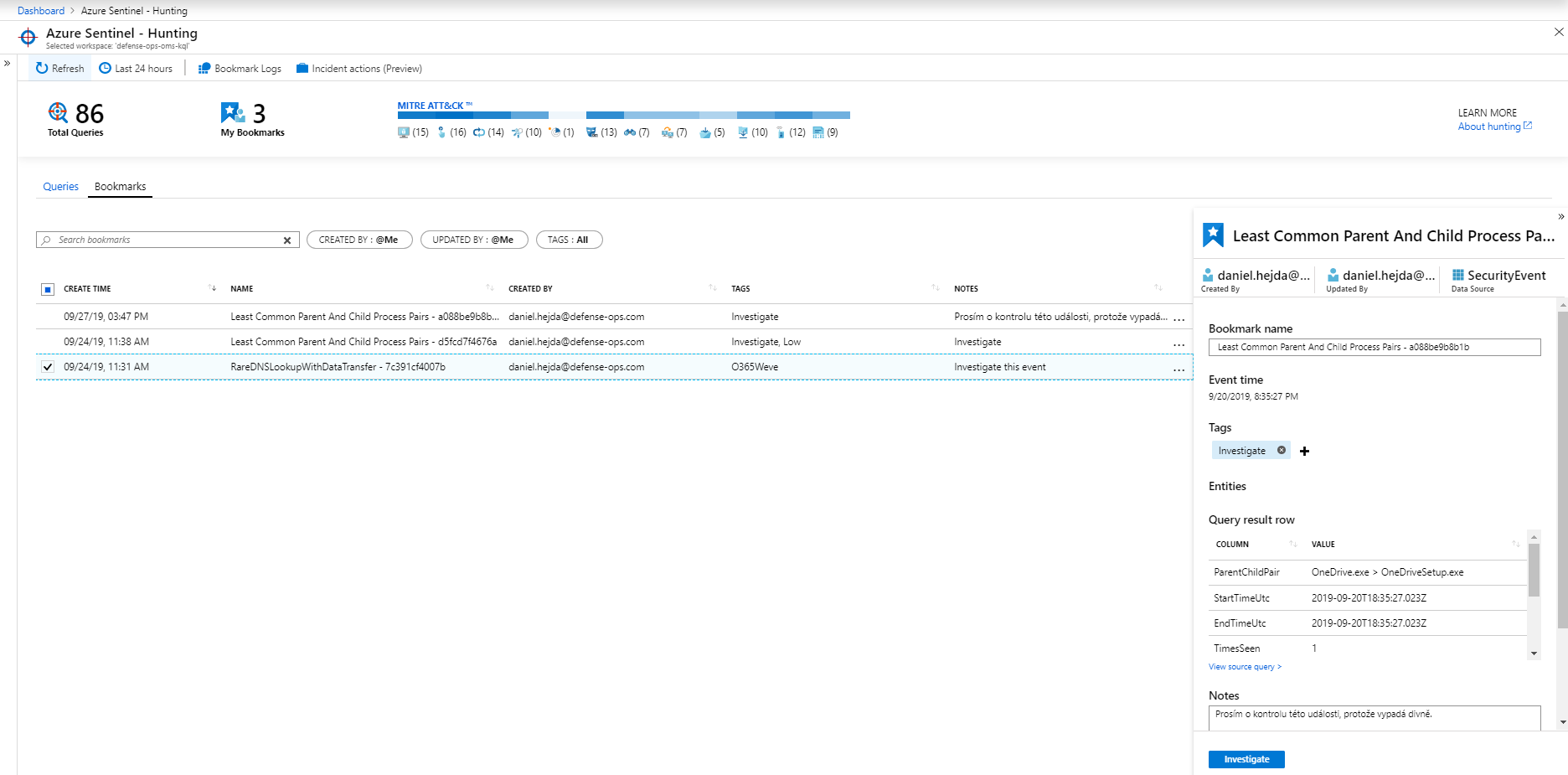Select the Collection tactic icon (5)
Screen dimensions: 1568x775
click(705, 132)
